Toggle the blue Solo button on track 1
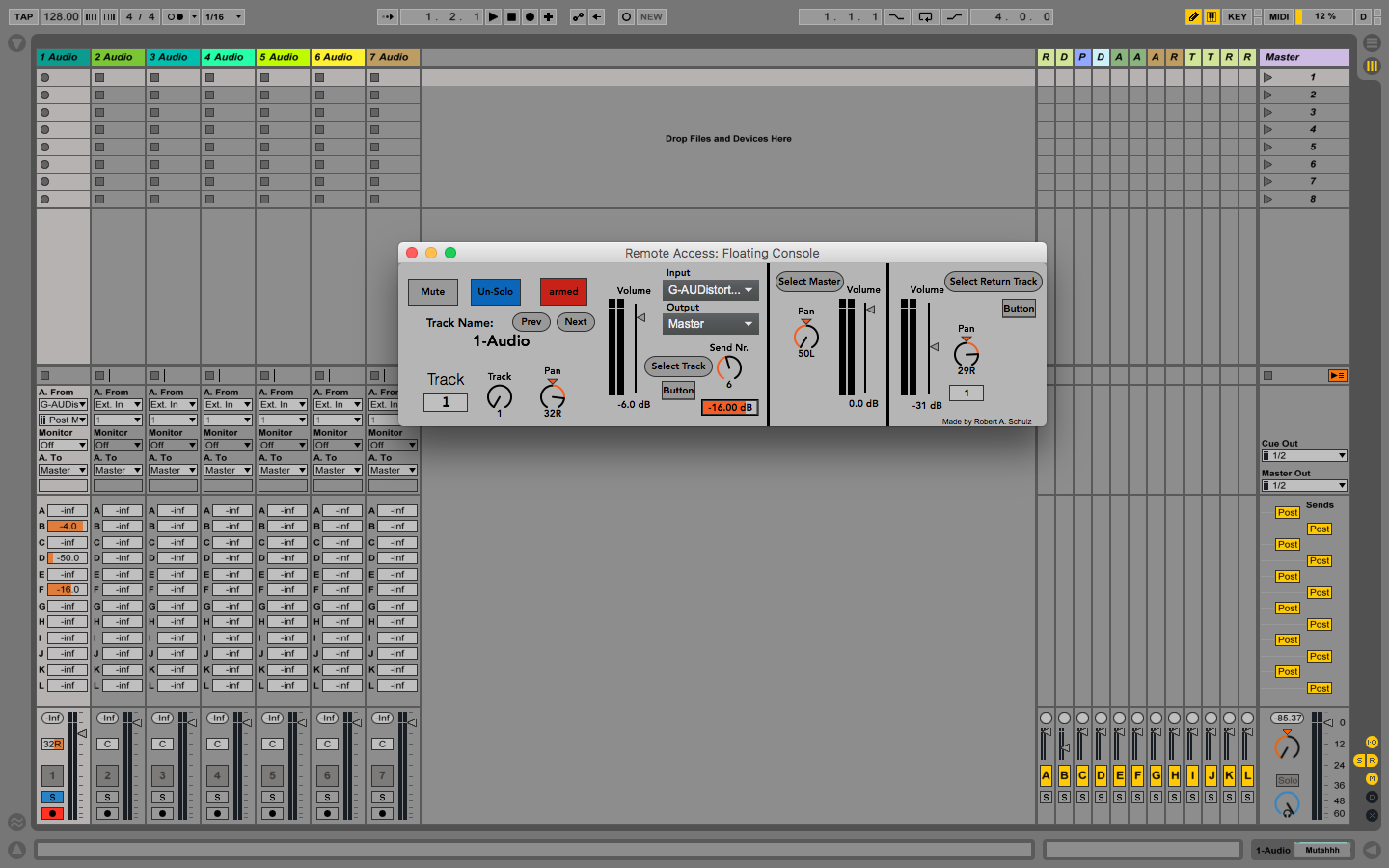1389x868 pixels. coord(52,798)
